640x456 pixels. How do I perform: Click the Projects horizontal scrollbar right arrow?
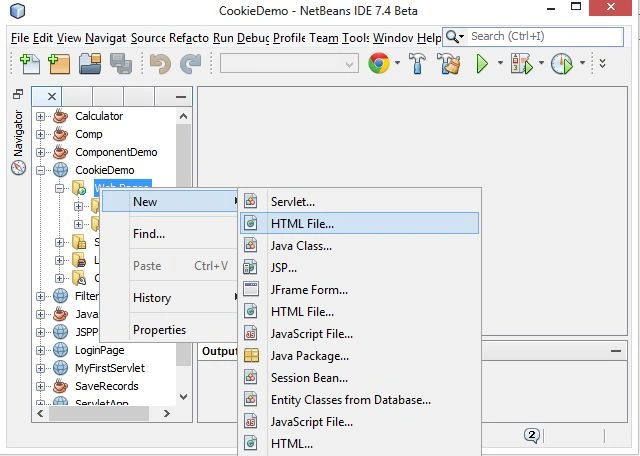pyautogui.click(x=167, y=414)
